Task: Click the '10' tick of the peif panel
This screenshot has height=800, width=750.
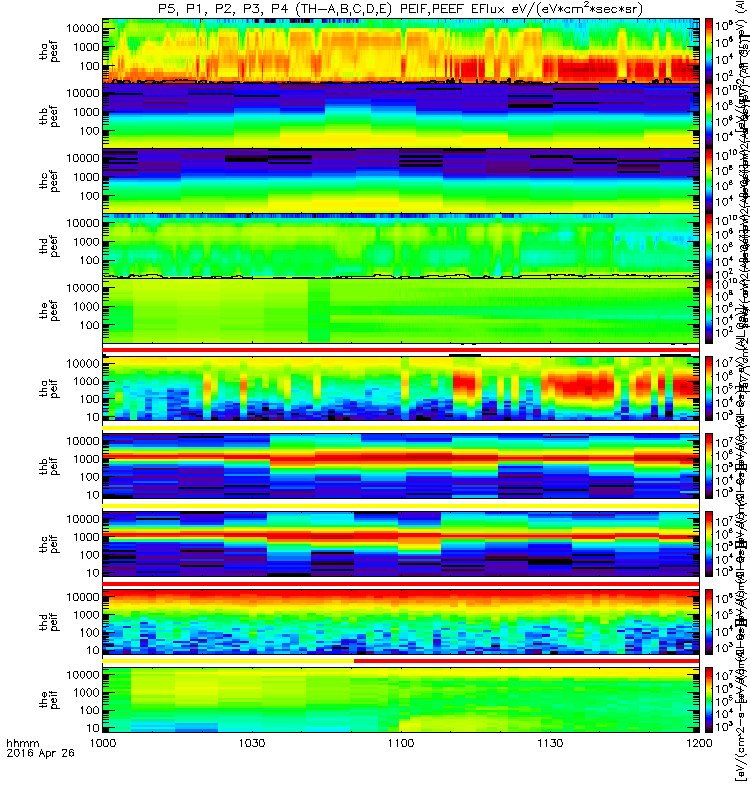Action: click(x=93, y=728)
